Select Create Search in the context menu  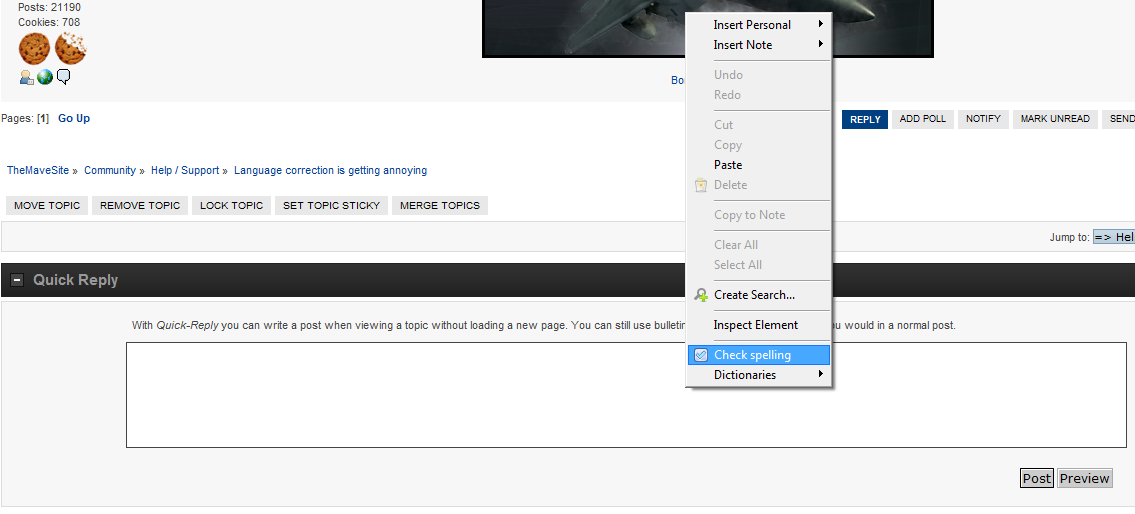point(754,295)
